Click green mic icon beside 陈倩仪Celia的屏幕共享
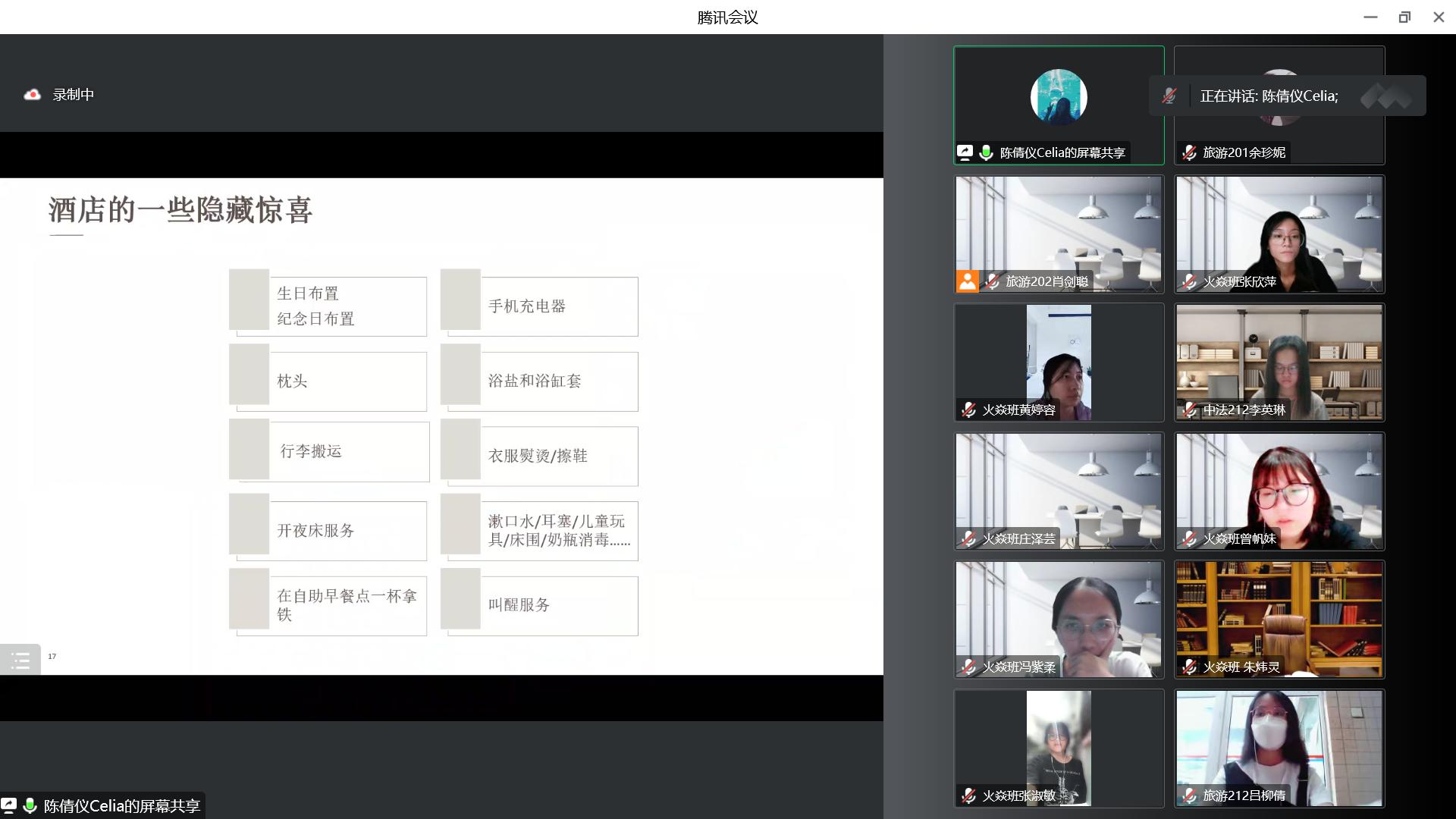Viewport: 1456px width, 819px height. 986,152
